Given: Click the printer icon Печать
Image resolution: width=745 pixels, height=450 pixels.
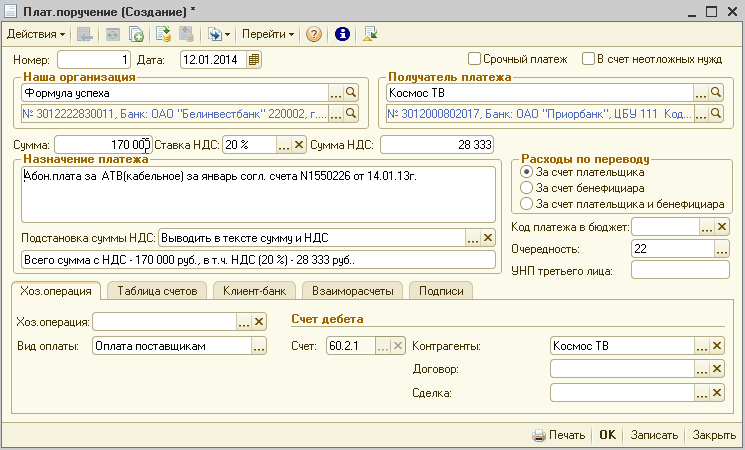Looking at the screenshot, I should pos(538,436).
